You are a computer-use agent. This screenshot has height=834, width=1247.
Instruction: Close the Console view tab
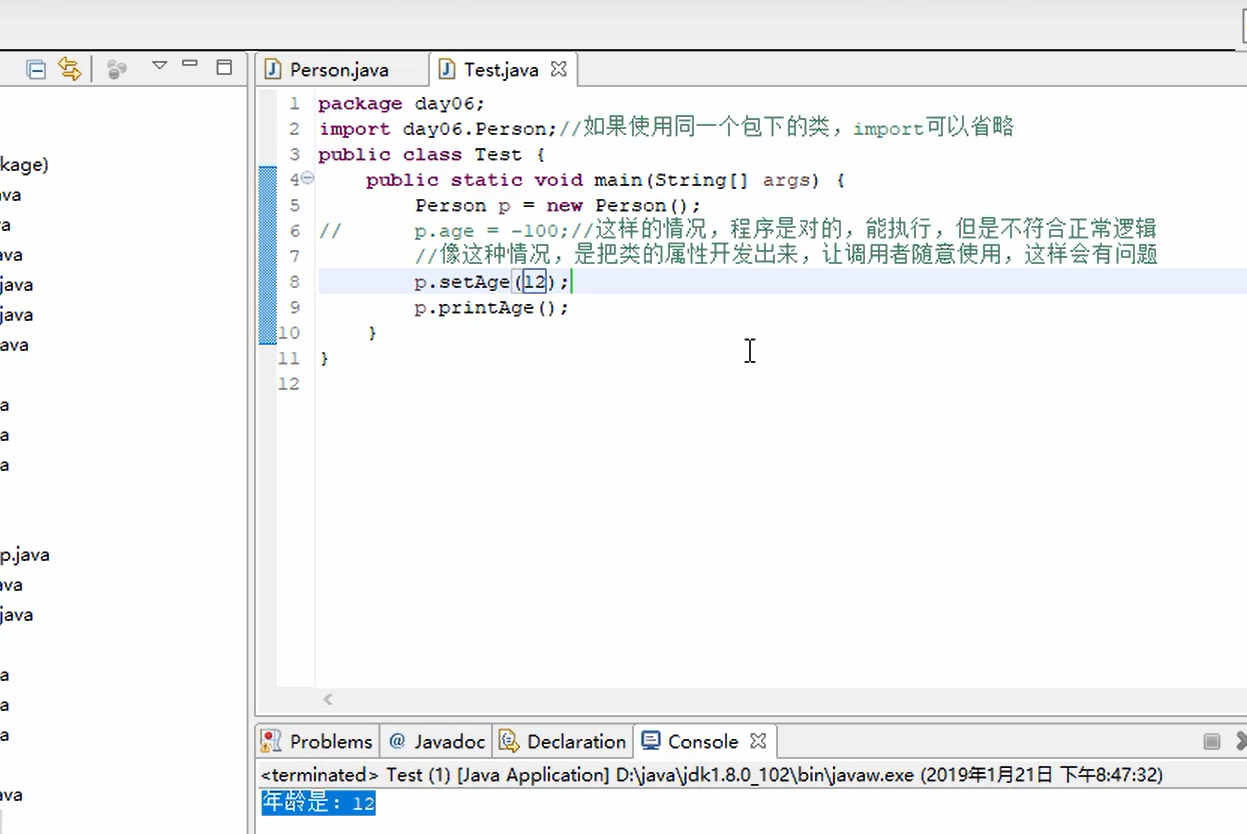coord(758,741)
